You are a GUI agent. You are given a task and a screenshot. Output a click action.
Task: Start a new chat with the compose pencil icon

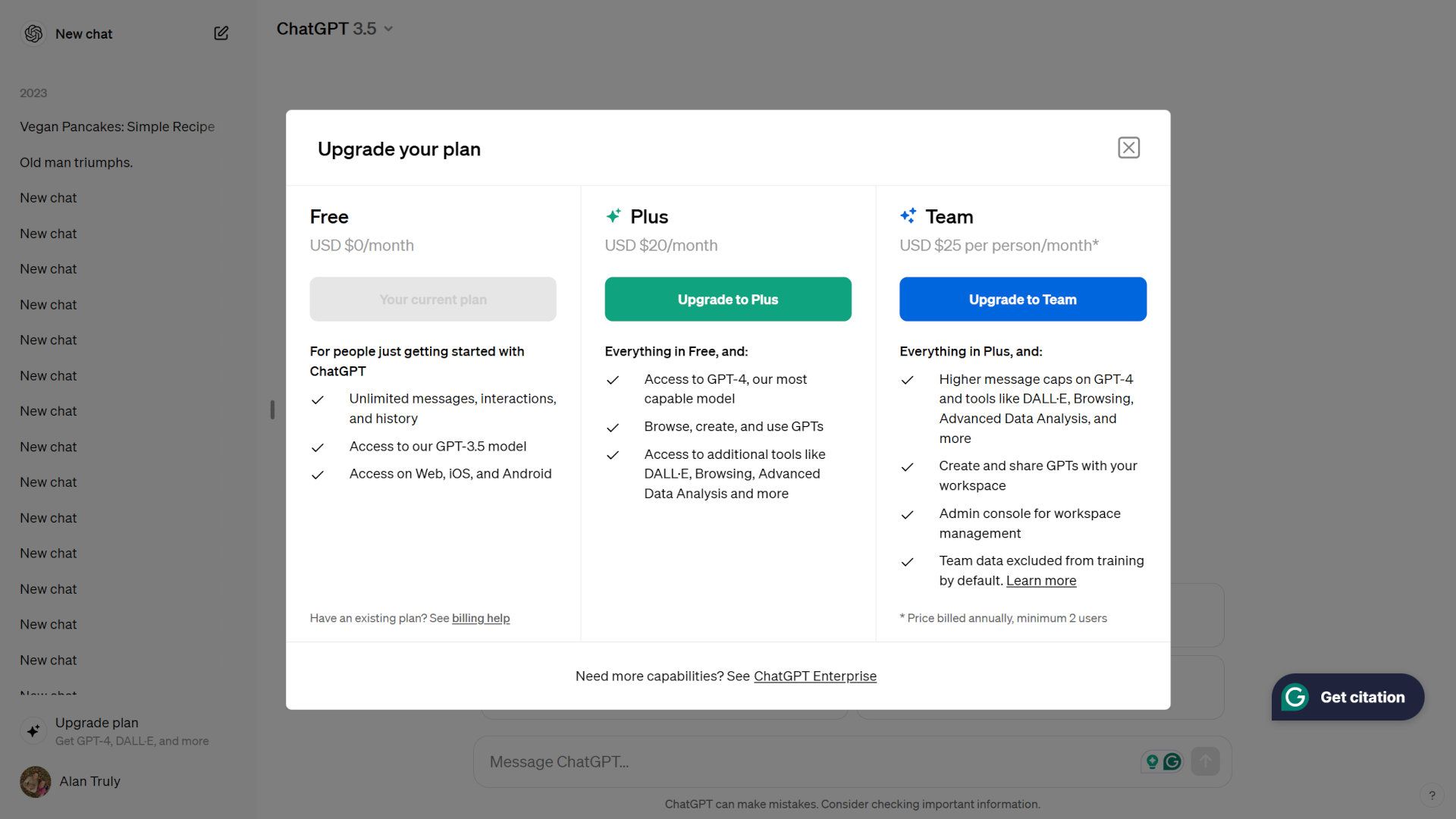[221, 33]
